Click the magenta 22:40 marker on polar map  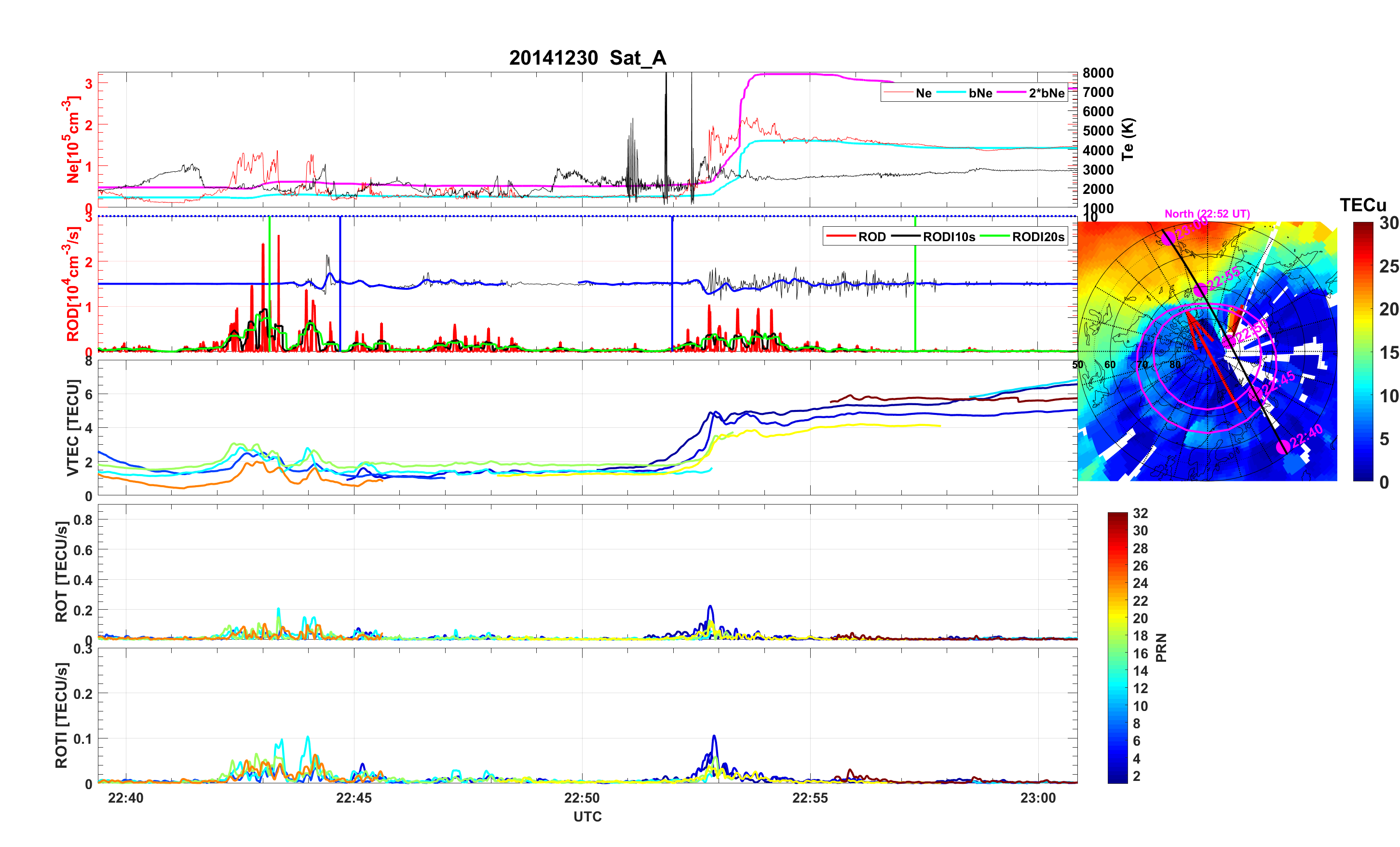pyautogui.click(x=1282, y=447)
